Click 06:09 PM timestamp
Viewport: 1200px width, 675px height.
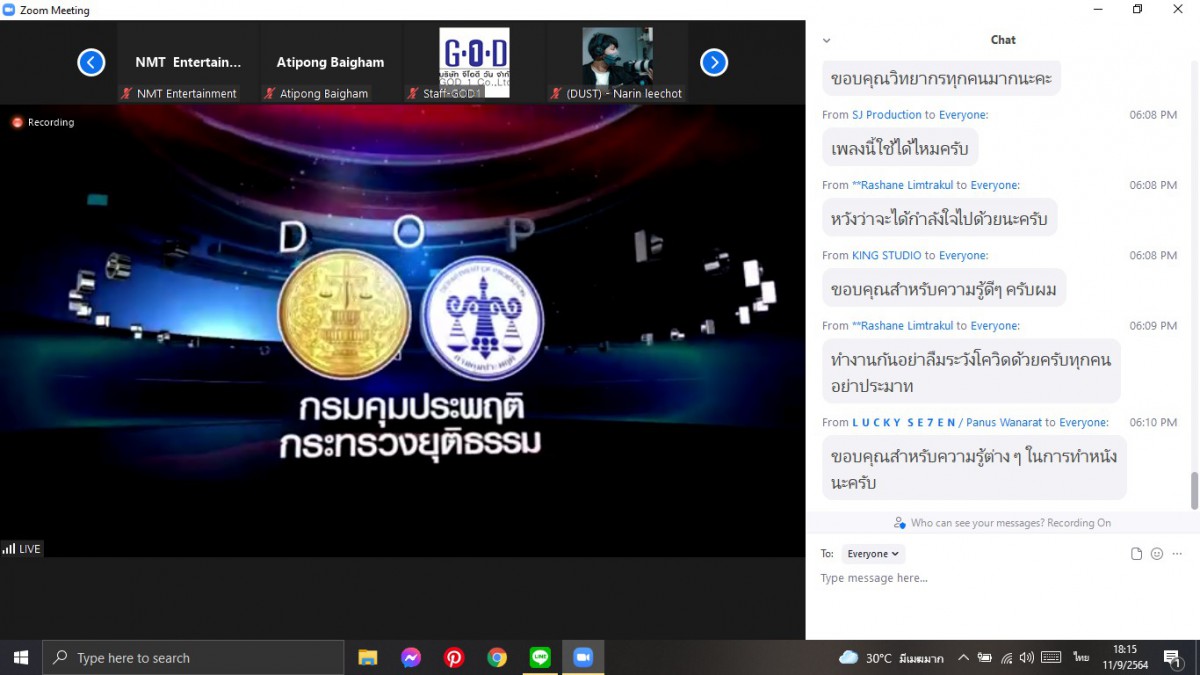coord(1153,325)
